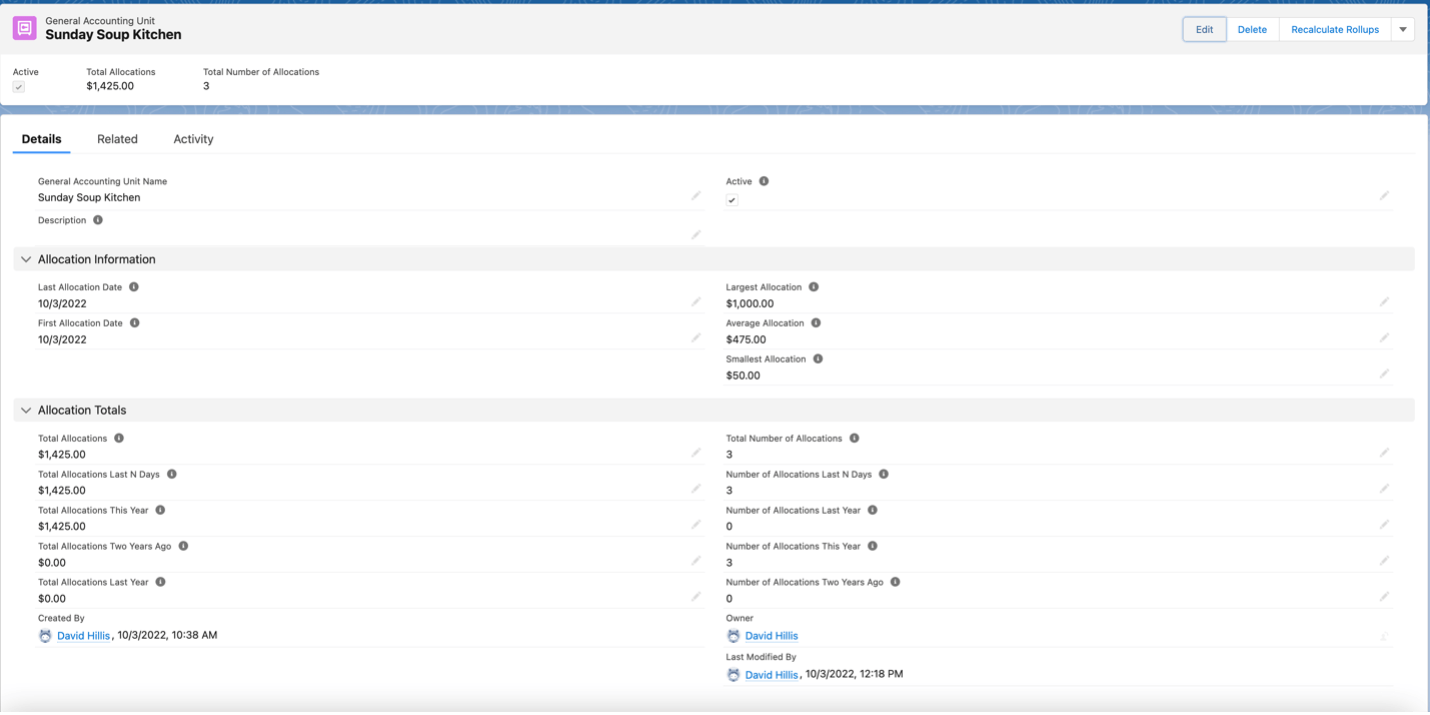This screenshot has width=1430, height=715.
Task: Click header Total Allocations $1,425.00 value
Action: 110,86
